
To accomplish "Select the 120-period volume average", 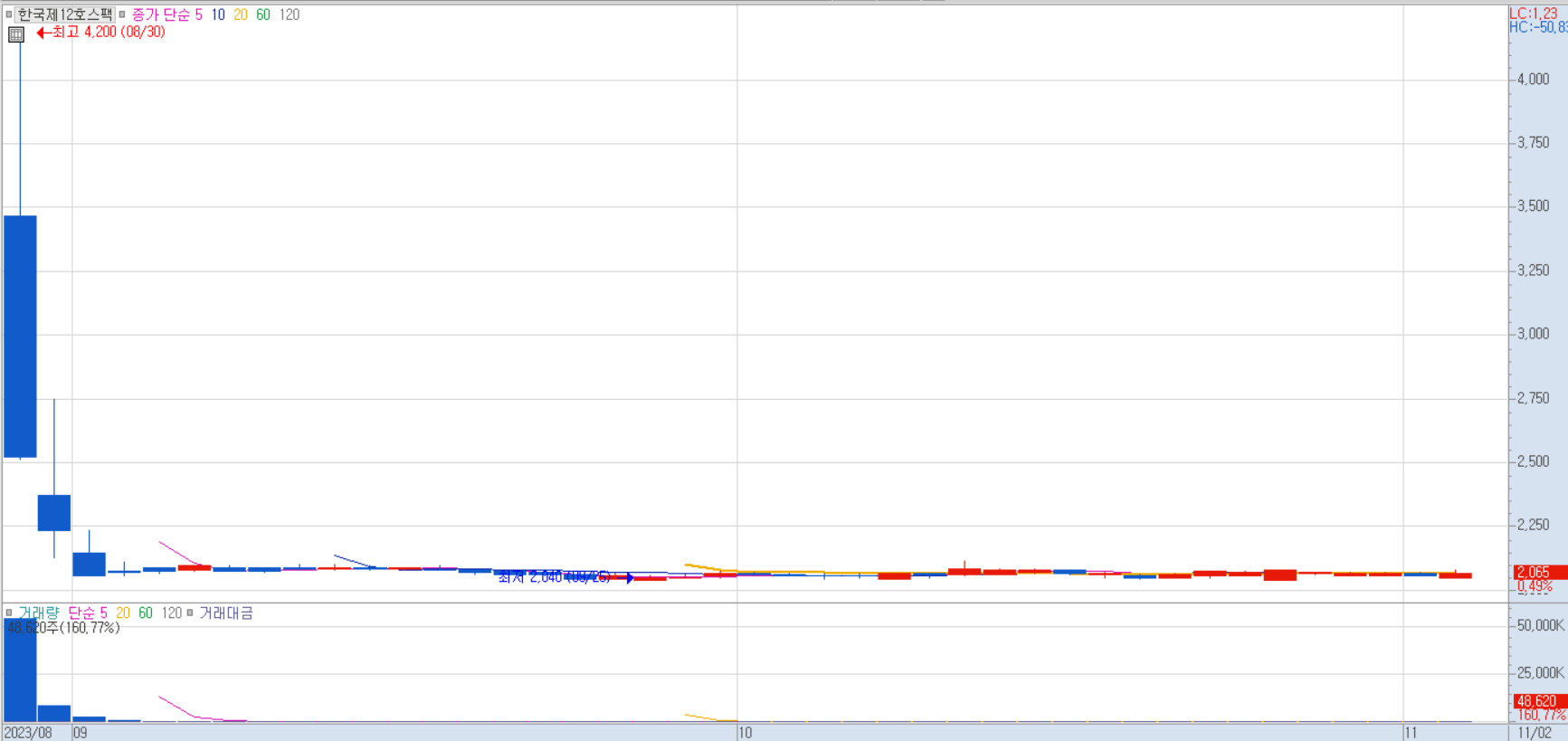I will (172, 613).
